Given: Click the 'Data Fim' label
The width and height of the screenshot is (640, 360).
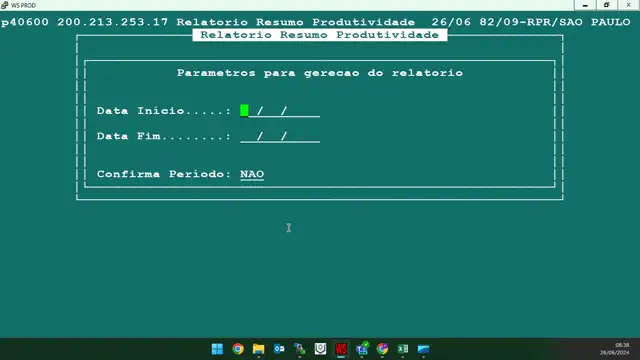Looking at the screenshot, I should tap(129, 136).
